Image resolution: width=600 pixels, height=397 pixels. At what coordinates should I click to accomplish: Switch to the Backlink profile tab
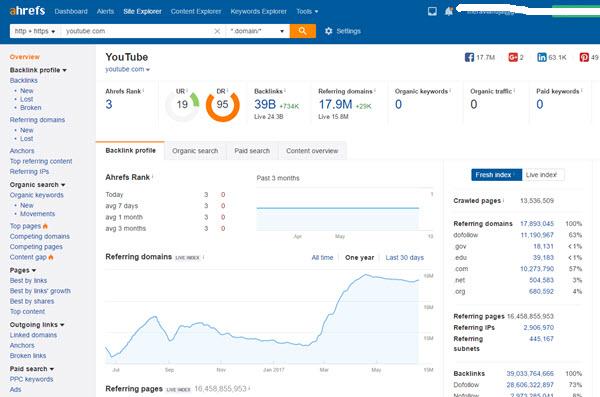click(130, 150)
